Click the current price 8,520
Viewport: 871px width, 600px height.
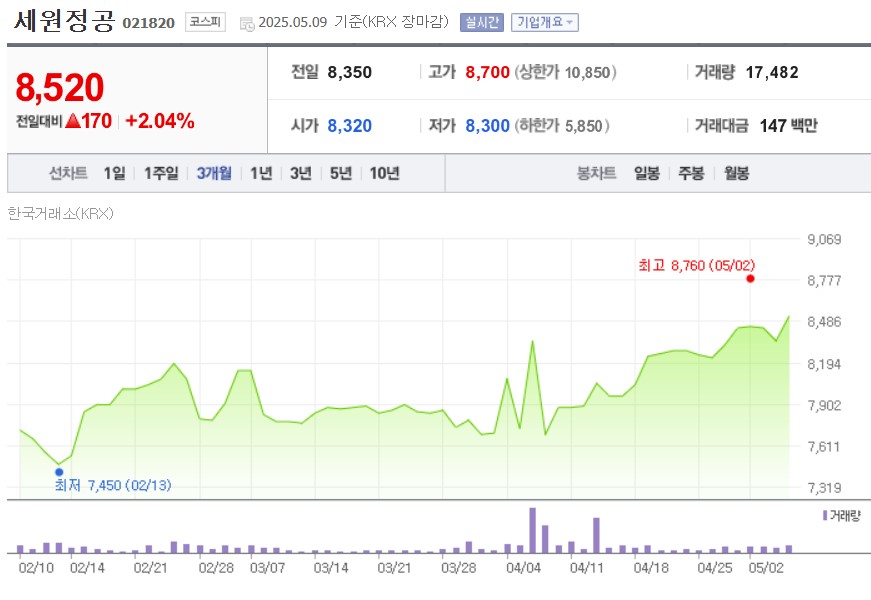(x=59, y=87)
